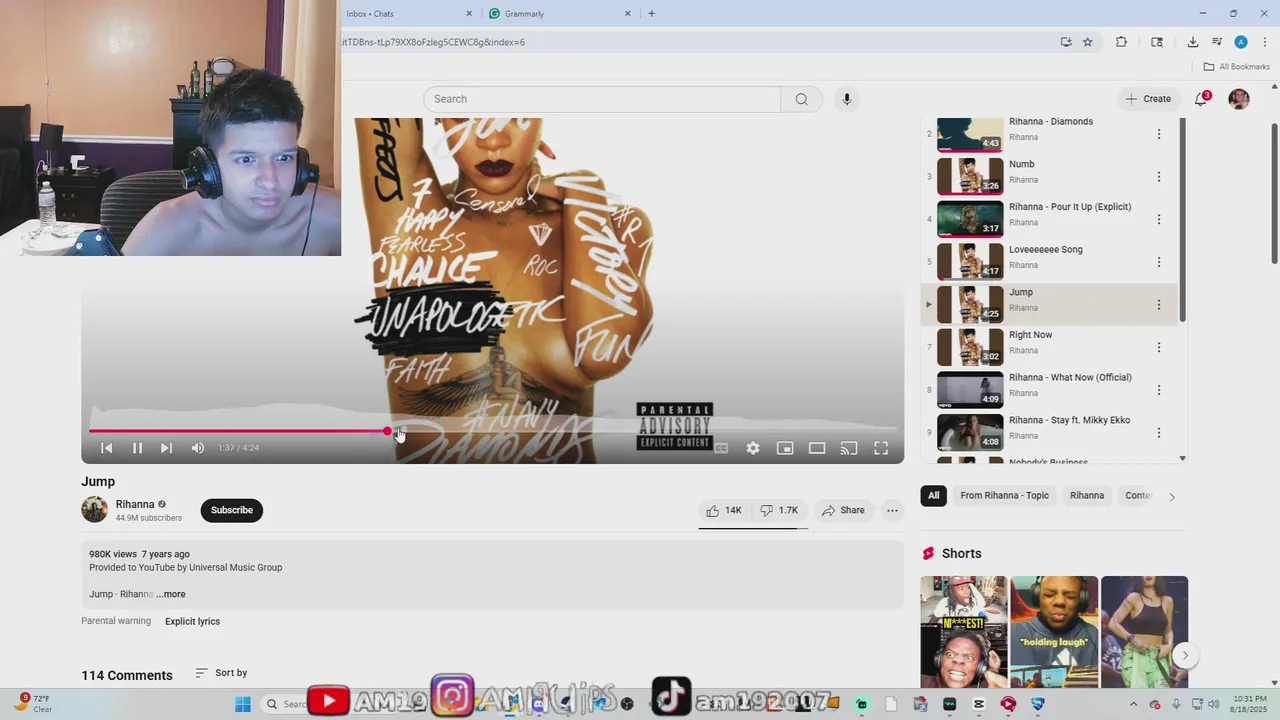Open comments Sort by menu
The image size is (1280, 720).
click(221, 673)
